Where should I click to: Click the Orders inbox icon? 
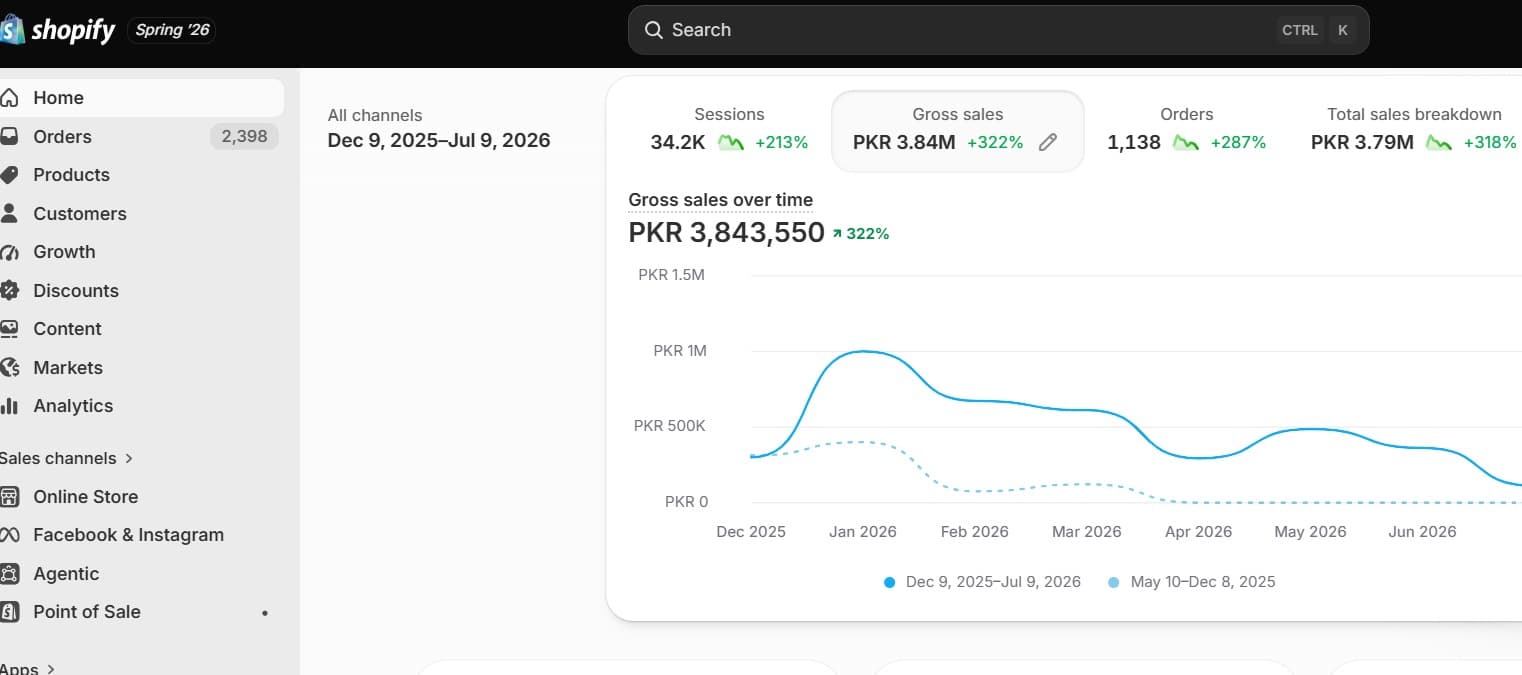[10, 137]
